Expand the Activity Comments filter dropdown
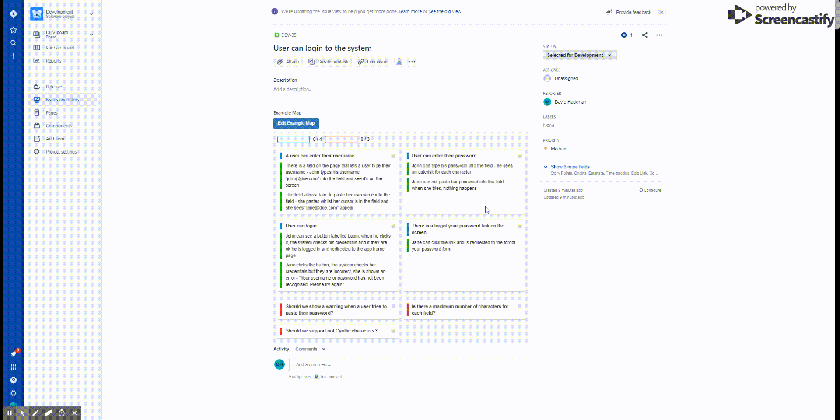840x420 pixels. 306,349
